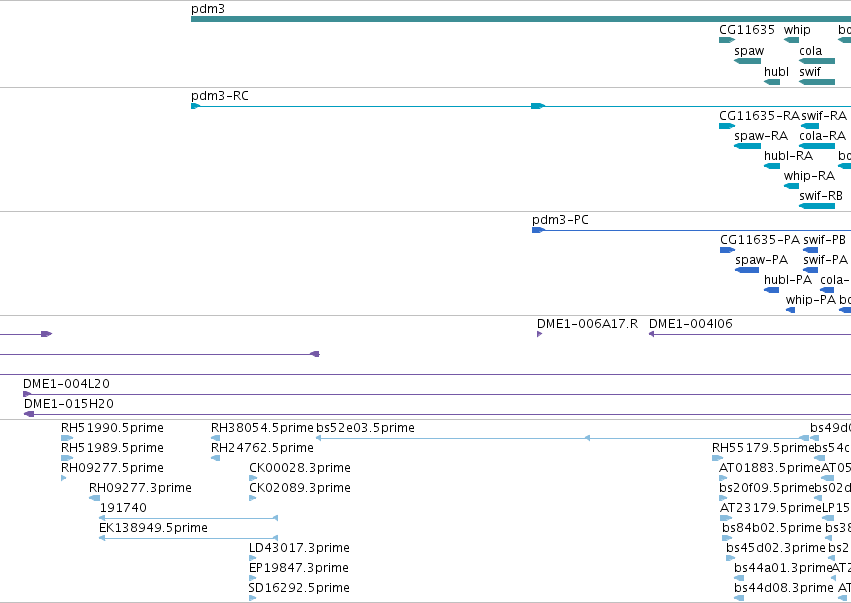Click the swif-PB protein feature

pos(810,250)
